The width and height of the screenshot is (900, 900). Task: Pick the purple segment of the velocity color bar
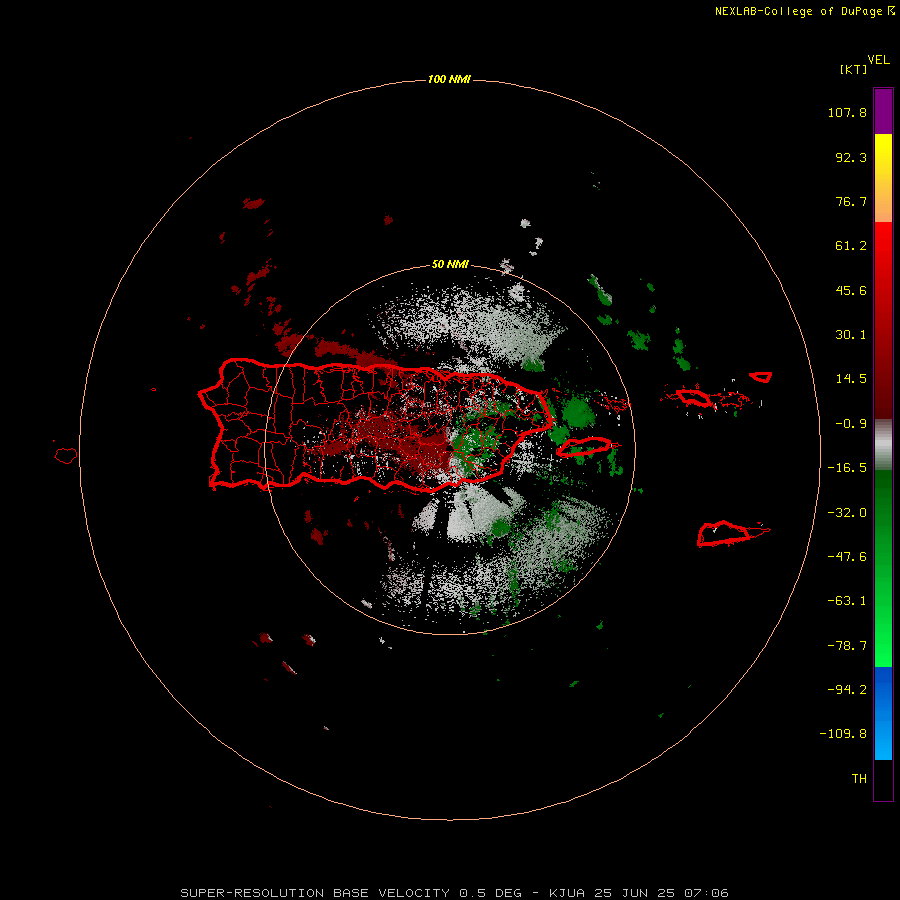(x=883, y=111)
